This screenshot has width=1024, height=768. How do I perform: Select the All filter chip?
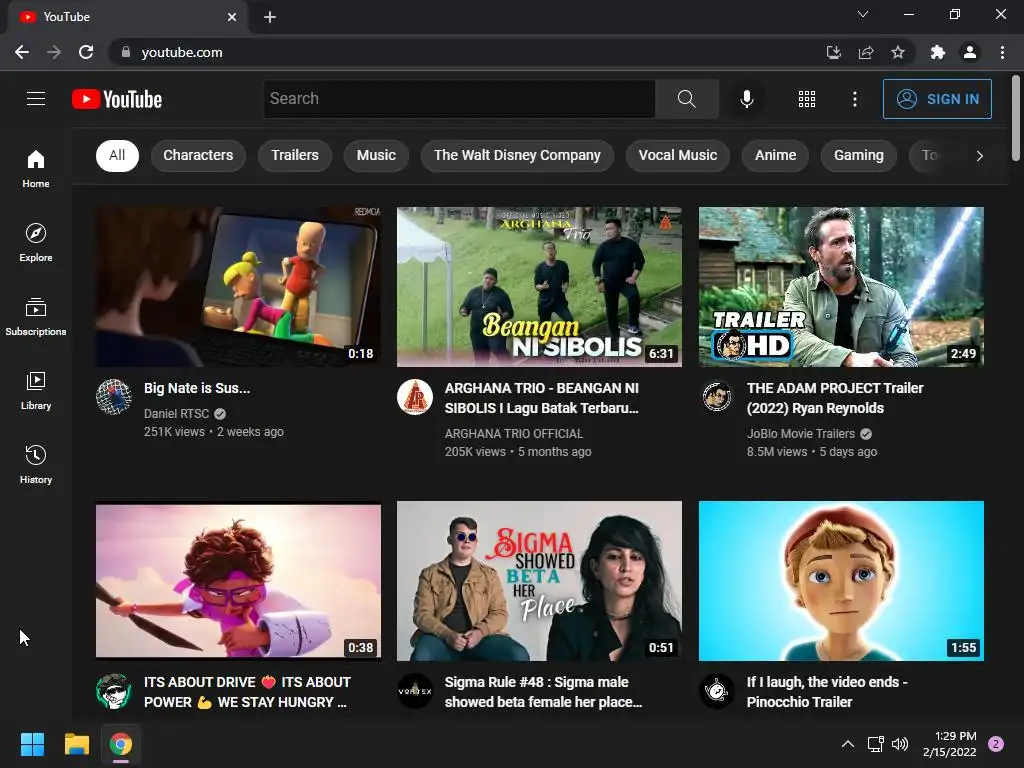tap(117, 155)
